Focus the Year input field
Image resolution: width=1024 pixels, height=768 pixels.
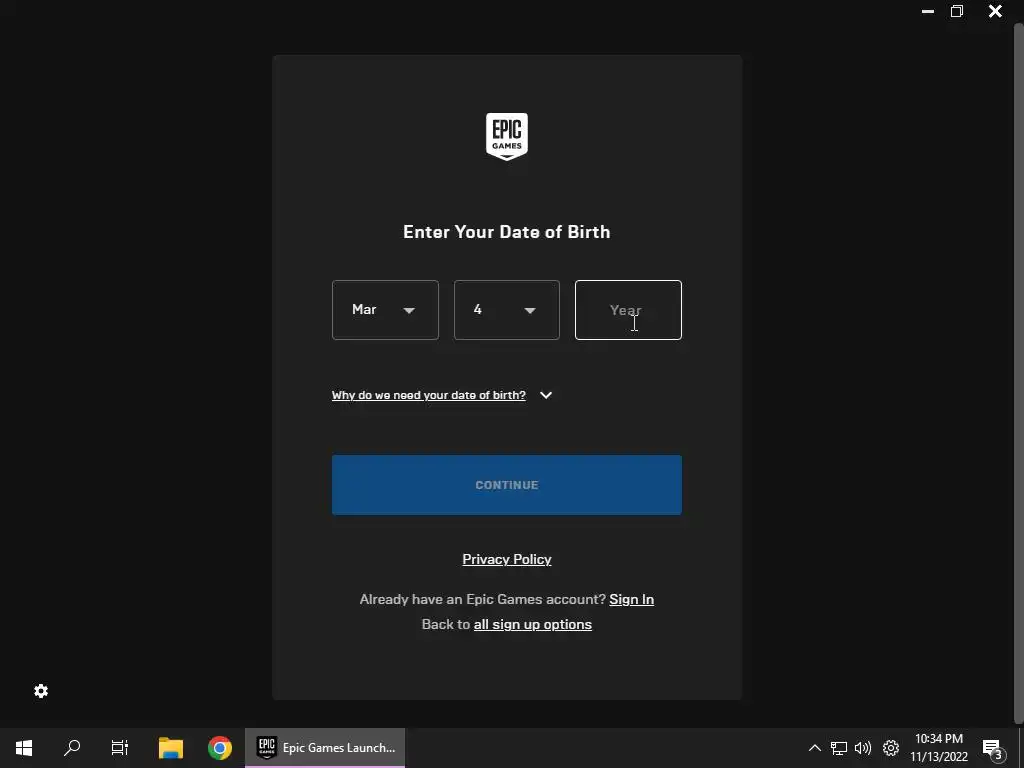click(x=628, y=310)
